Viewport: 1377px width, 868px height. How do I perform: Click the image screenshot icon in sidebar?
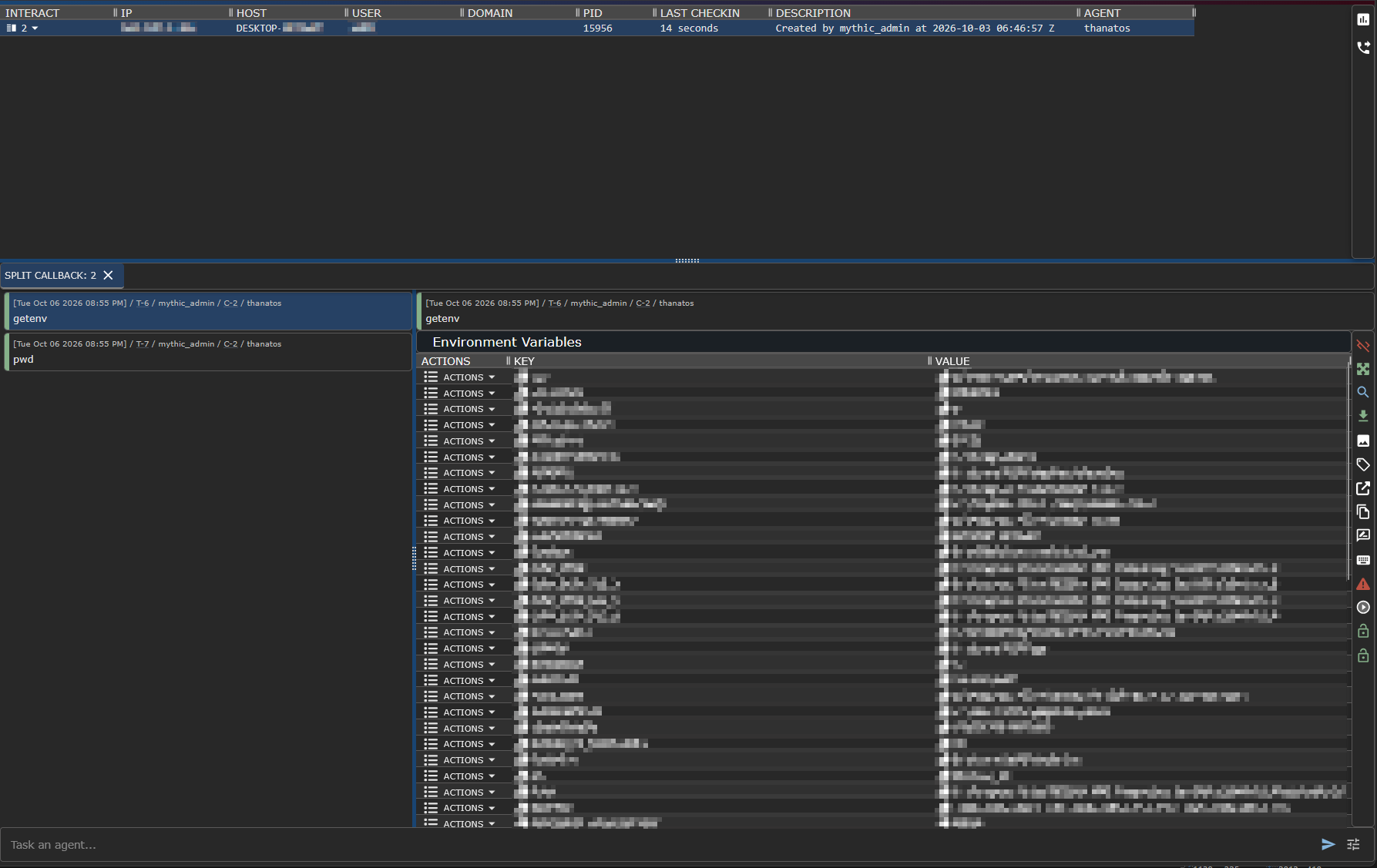point(1363,441)
